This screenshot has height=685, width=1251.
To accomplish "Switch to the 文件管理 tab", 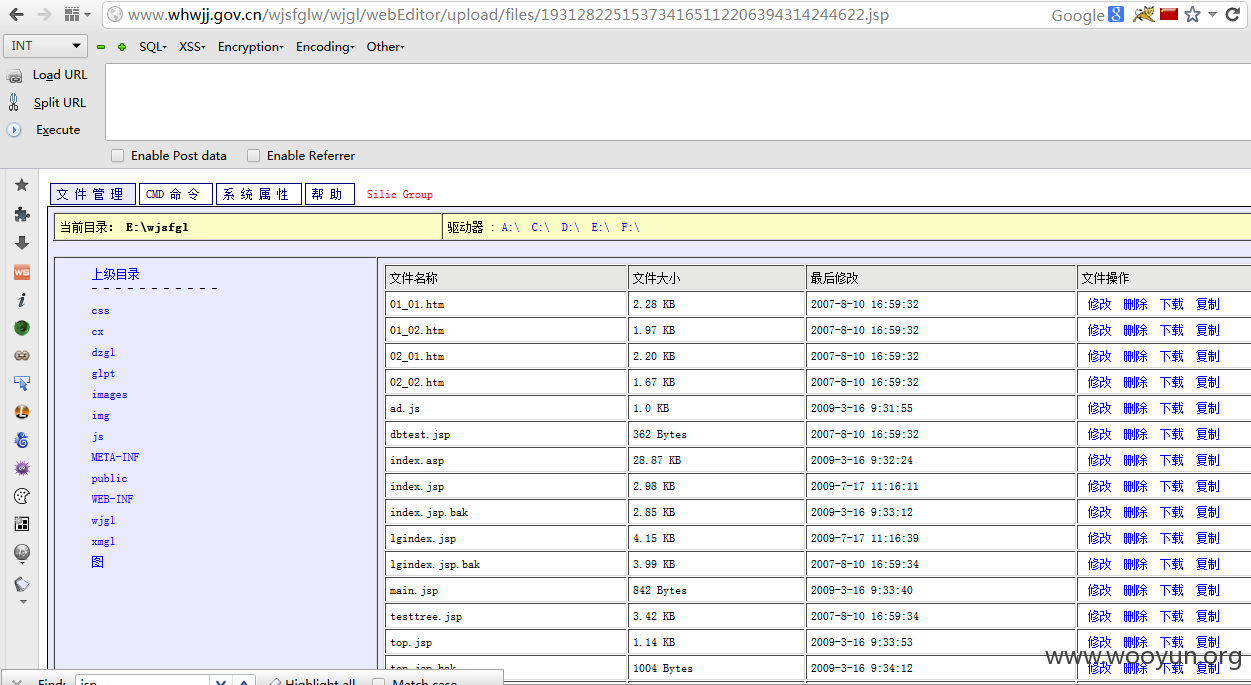I will pyautogui.click(x=93, y=194).
